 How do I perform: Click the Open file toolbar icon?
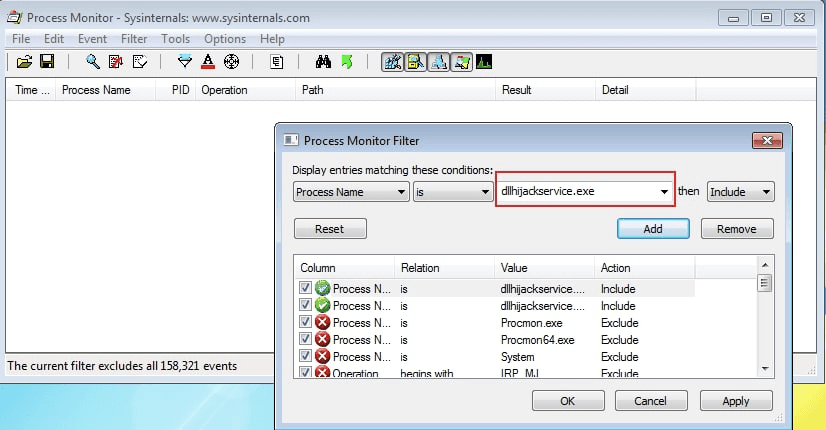[x=25, y=62]
